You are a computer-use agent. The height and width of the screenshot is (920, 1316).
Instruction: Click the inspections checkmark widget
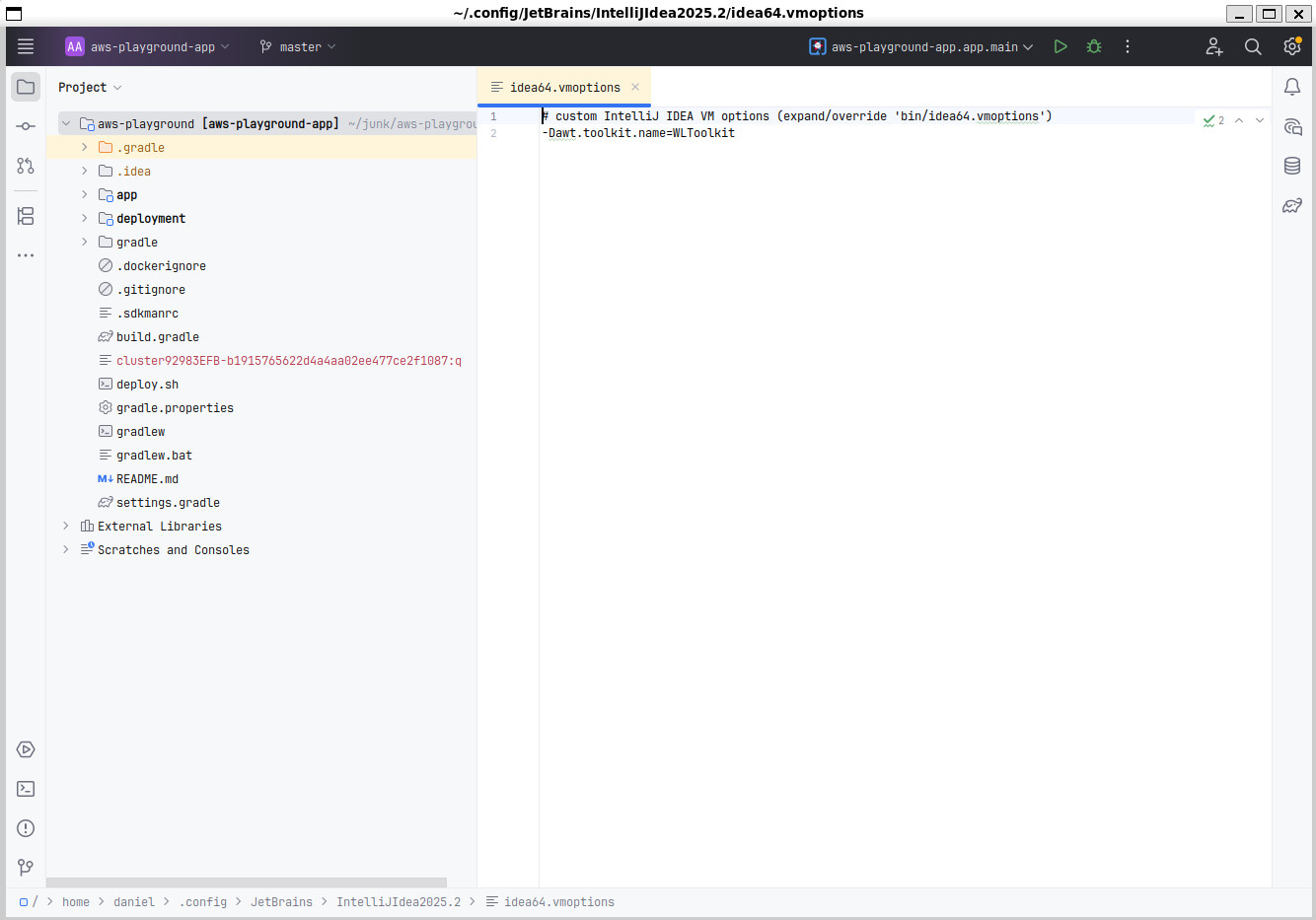(x=1213, y=120)
